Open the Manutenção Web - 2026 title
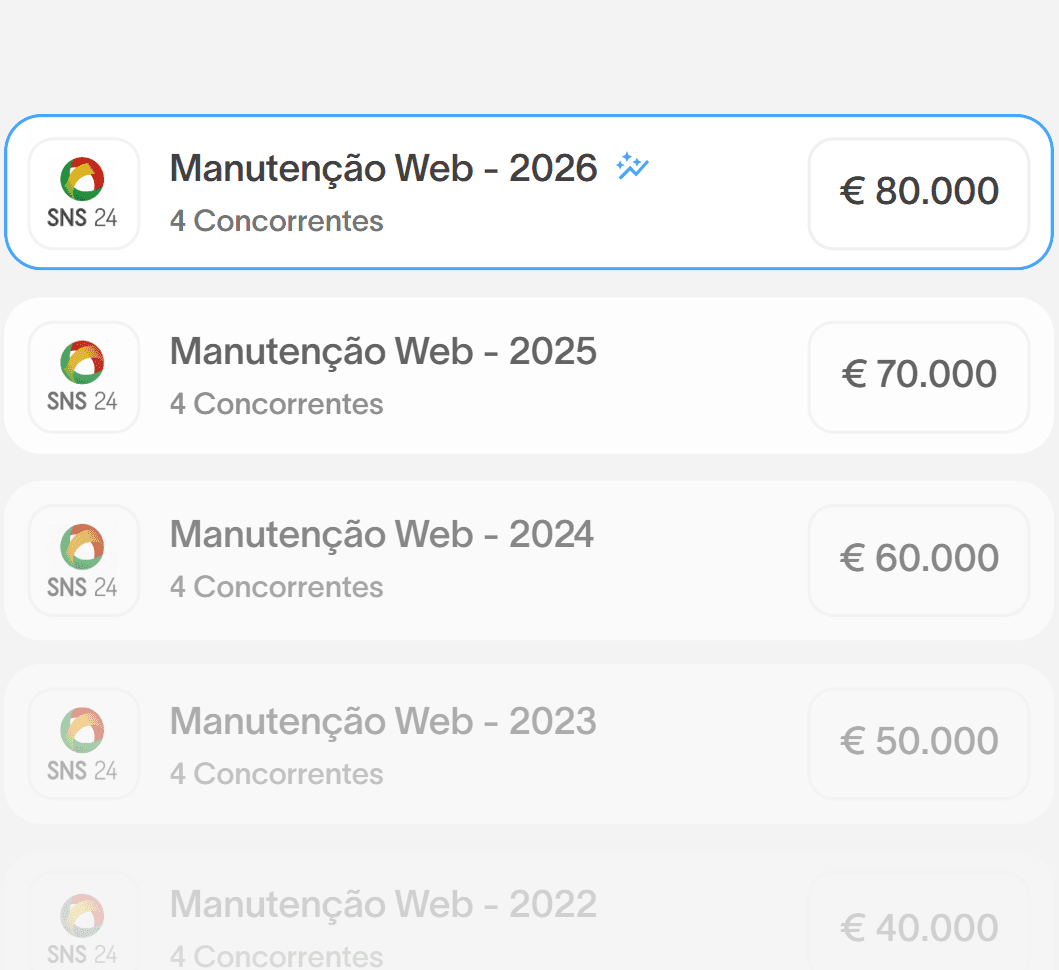 click(x=383, y=168)
